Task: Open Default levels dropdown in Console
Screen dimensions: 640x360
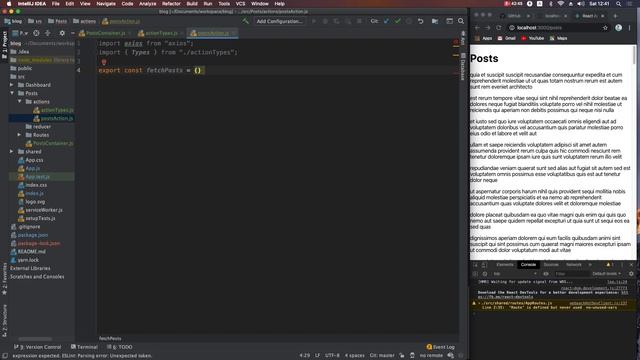Action: click(607, 274)
